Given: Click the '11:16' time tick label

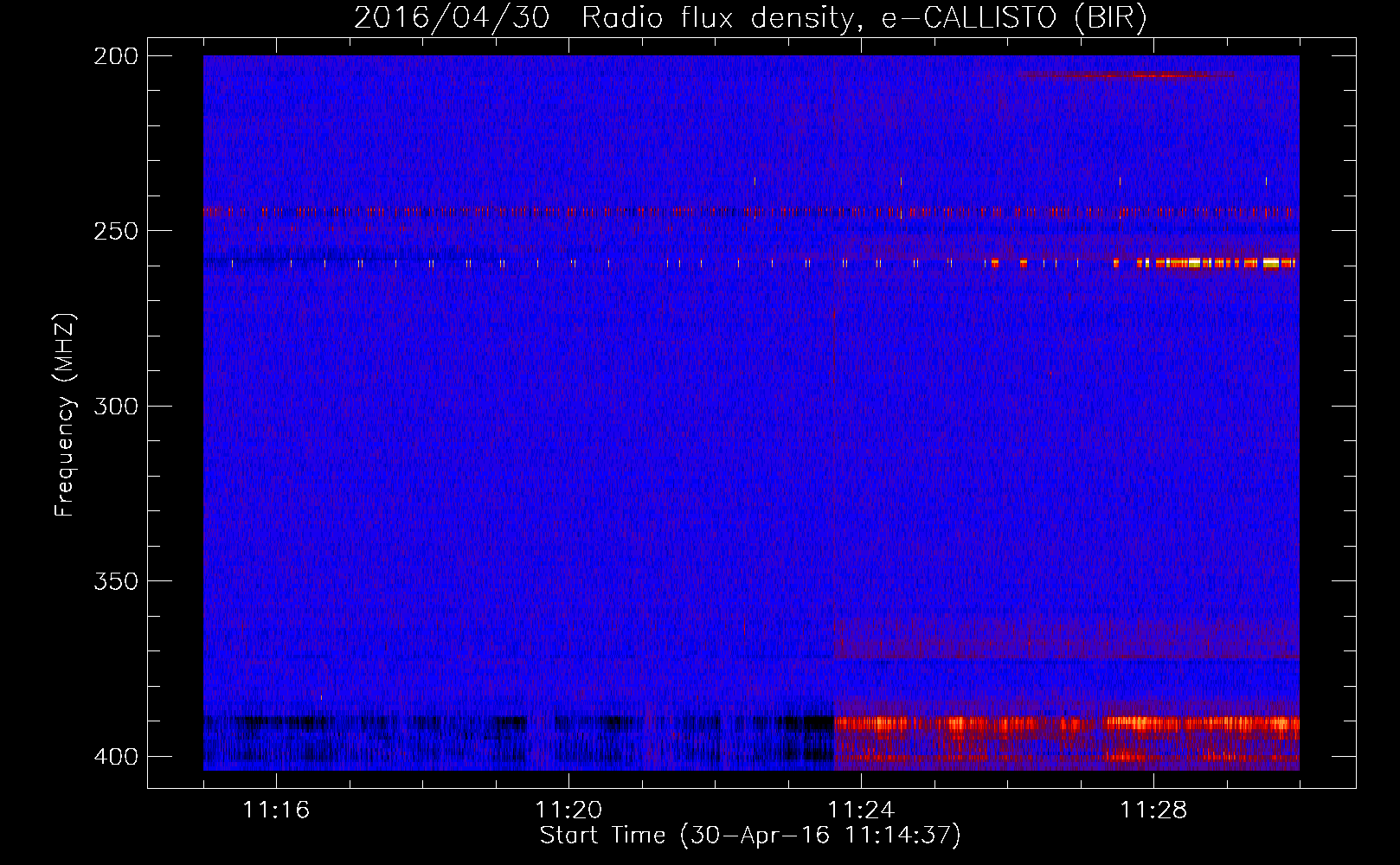Looking at the screenshot, I should [276, 810].
